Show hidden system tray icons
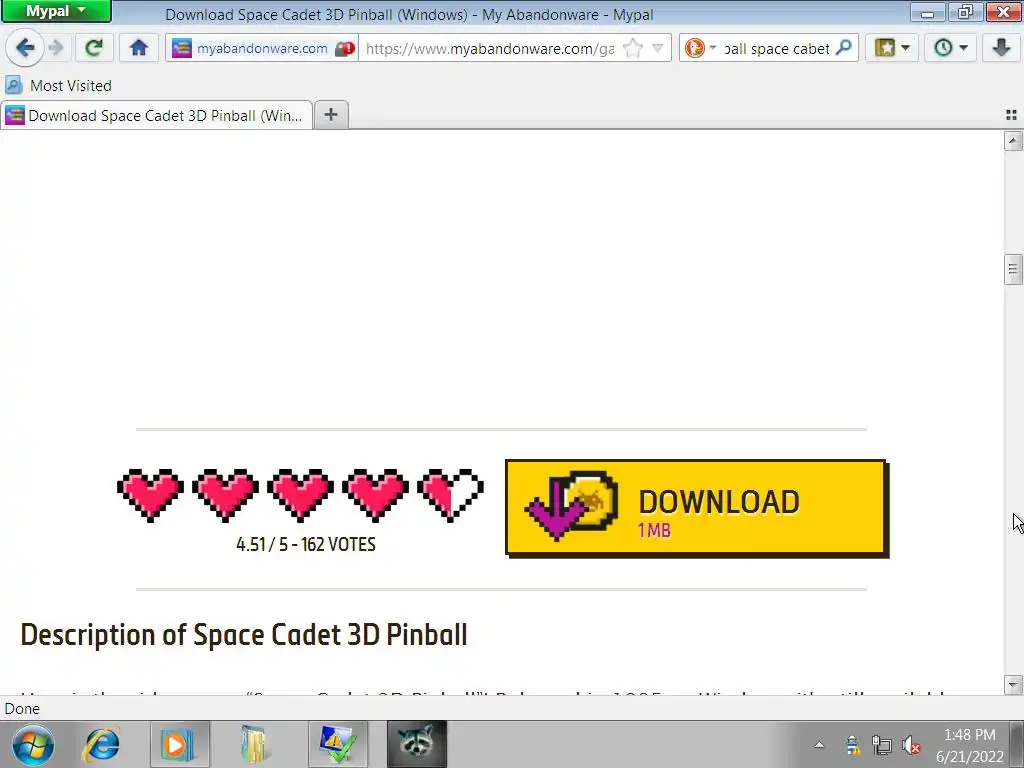1024x768 pixels. pyautogui.click(x=819, y=744)
